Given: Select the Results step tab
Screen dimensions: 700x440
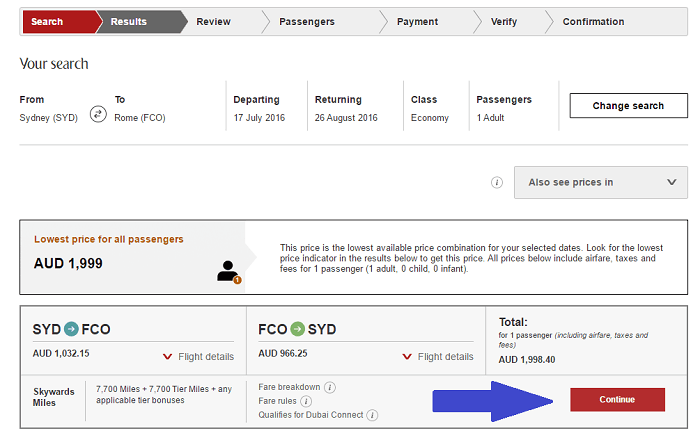Looking at the screenshot, I should pos(130,22).
